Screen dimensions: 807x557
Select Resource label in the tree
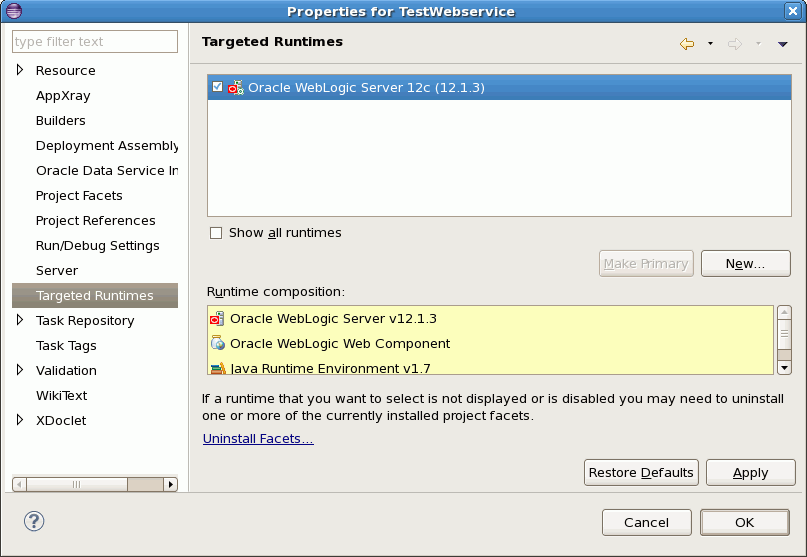[65, 71]
